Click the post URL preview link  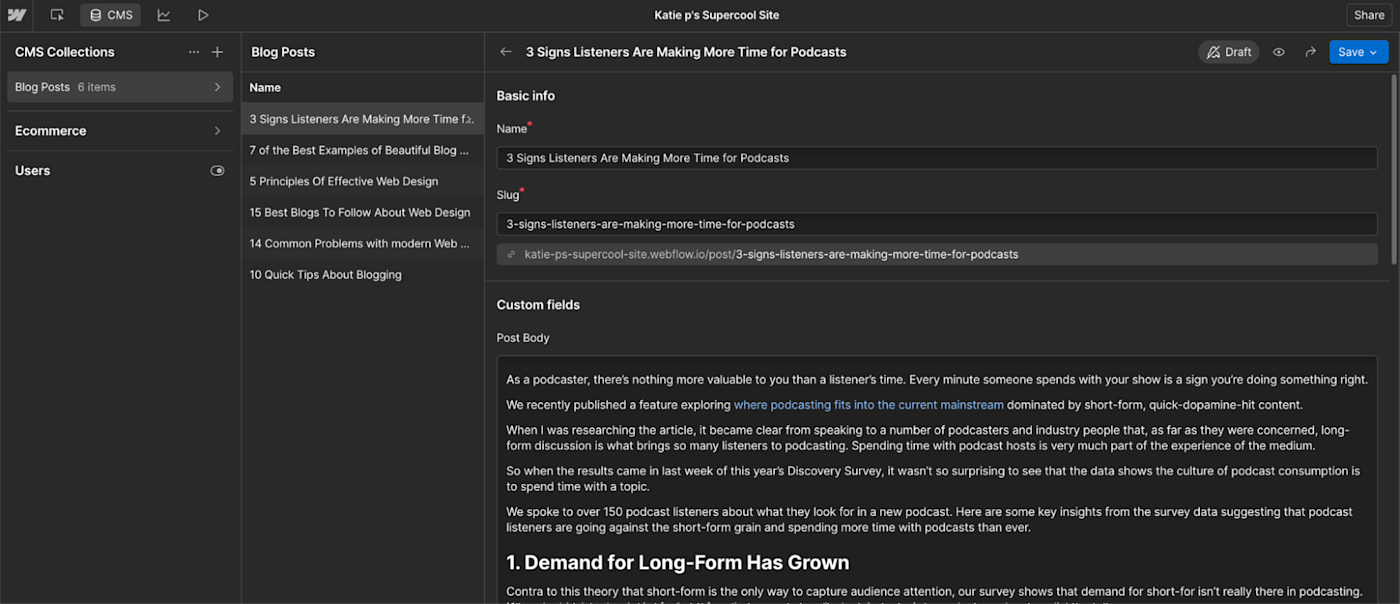coord(771,255)
